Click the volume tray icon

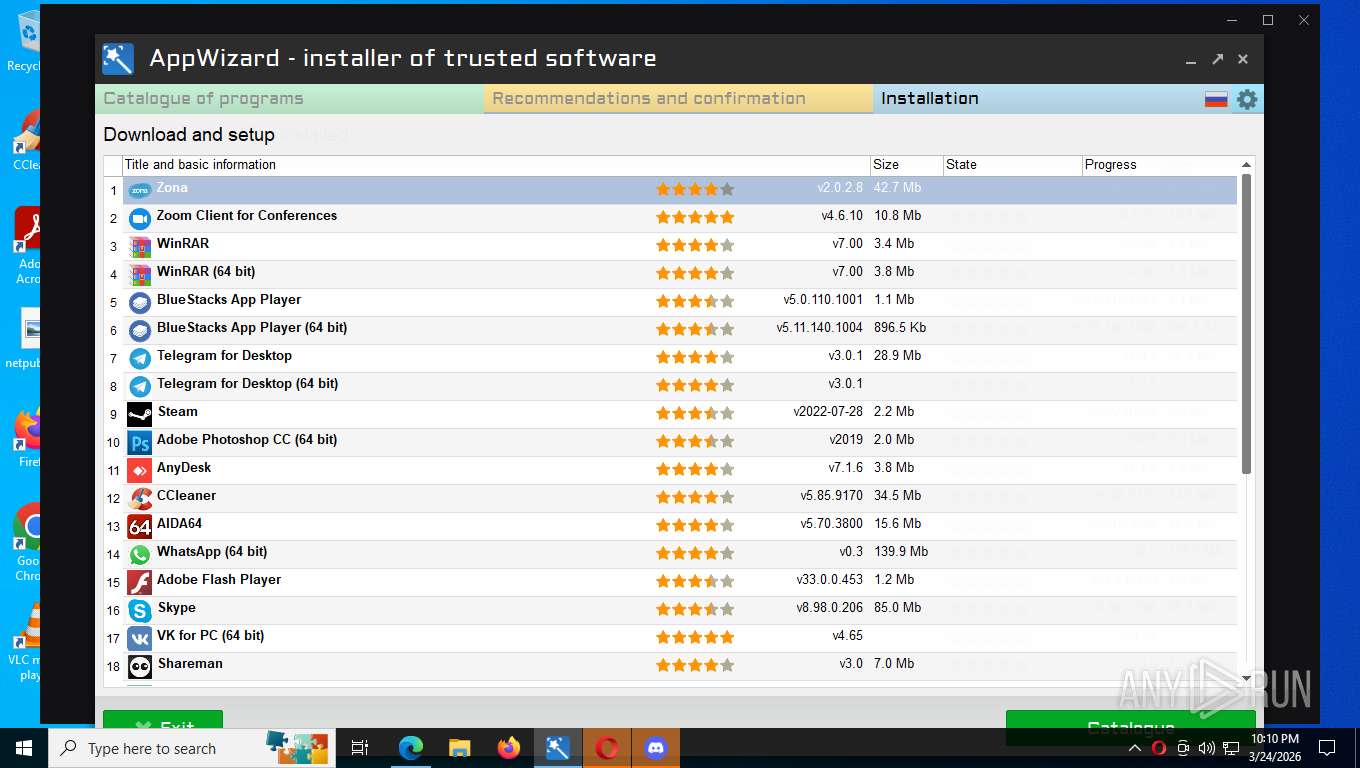[x=1206, y=748]
